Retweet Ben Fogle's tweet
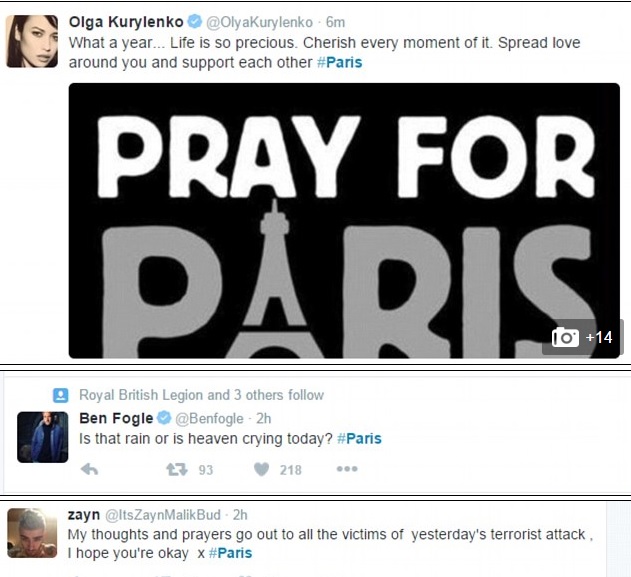Image resolution: width=631 pixels, height=577 pixels. point(177,469)
